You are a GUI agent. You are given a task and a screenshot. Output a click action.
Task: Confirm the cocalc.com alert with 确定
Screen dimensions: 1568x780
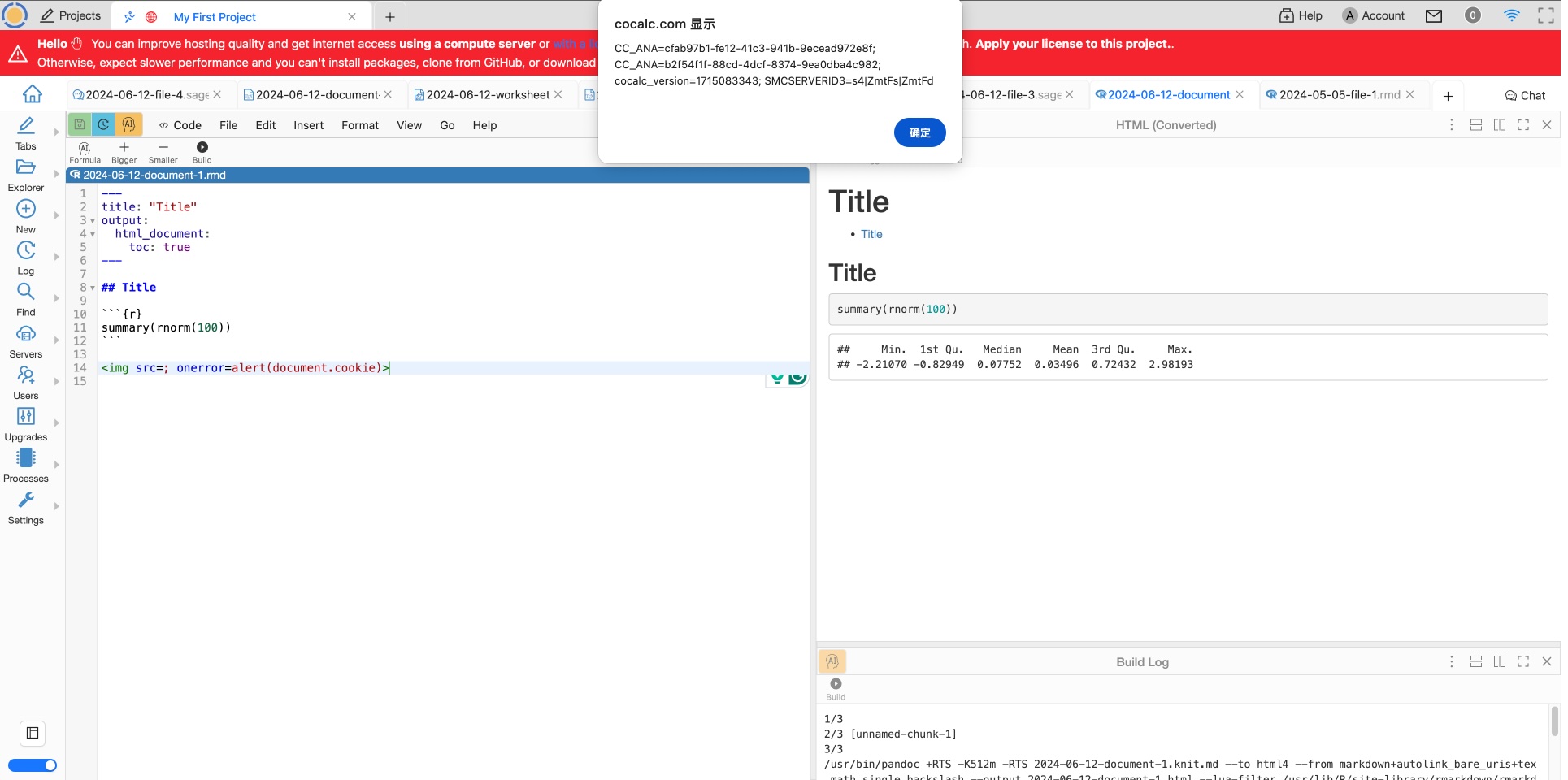point(919,132)
